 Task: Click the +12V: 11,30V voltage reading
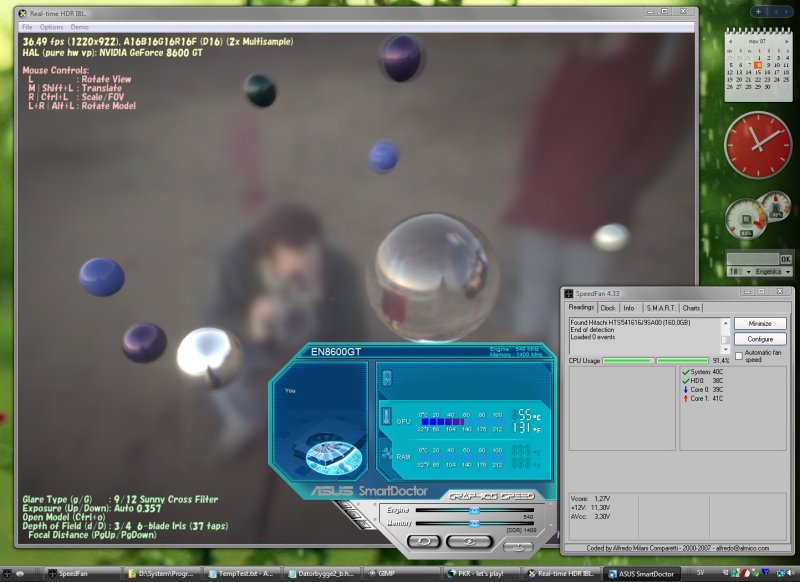(x=591, y=508)
